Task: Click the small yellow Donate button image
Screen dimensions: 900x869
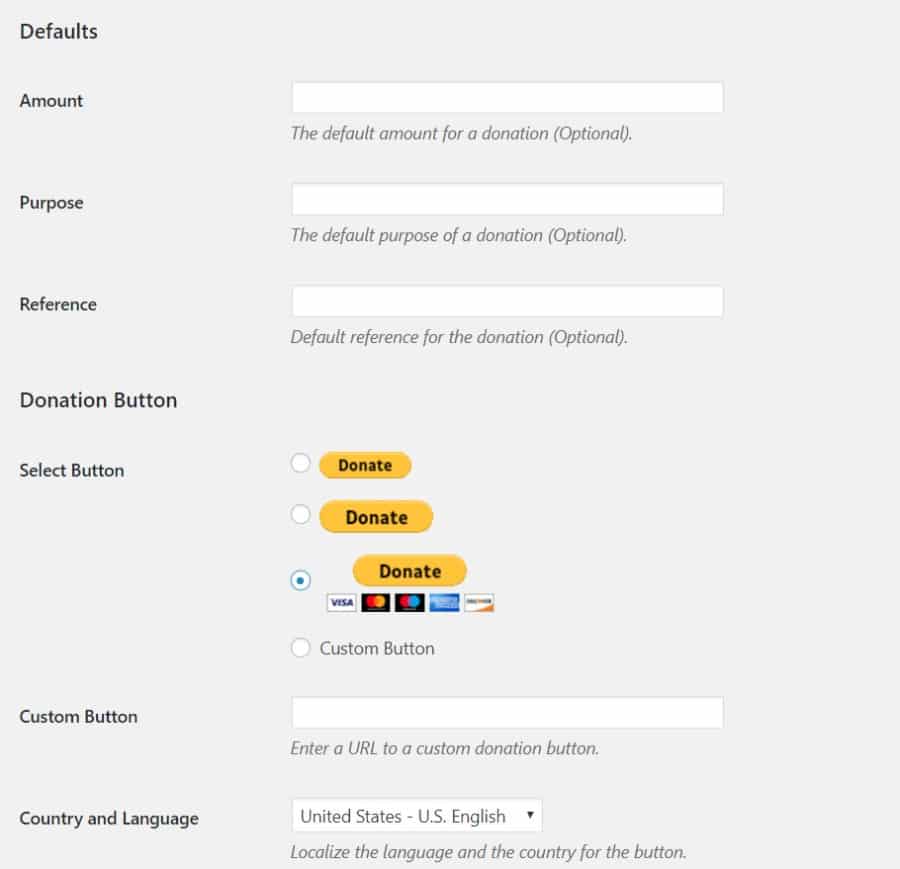Action: [x=365, y=464]
